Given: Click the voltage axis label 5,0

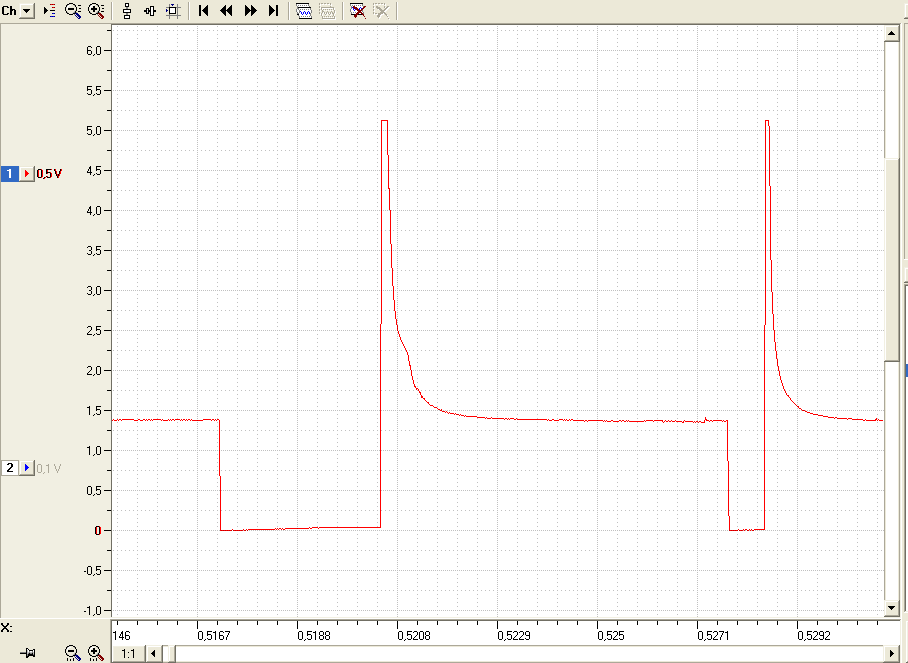Looking at the screenshot, I should (x=93, y=131).
